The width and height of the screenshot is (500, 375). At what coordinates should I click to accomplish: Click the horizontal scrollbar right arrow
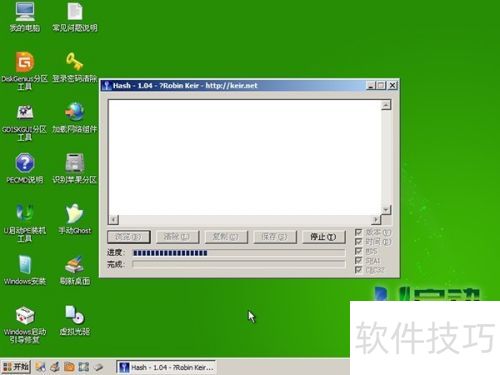click(x=376, y=220)
